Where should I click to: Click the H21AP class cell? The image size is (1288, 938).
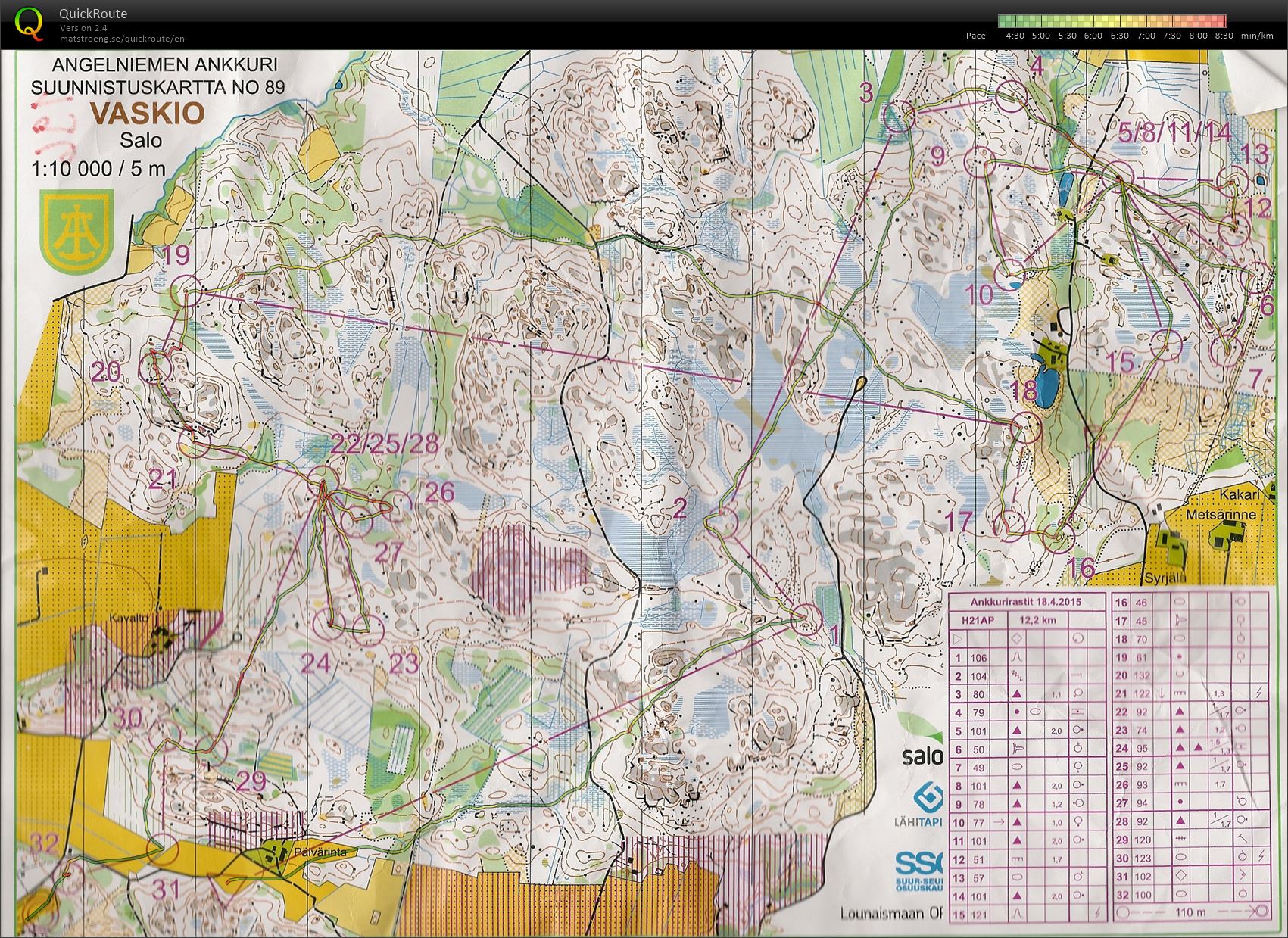pos(977,620)
